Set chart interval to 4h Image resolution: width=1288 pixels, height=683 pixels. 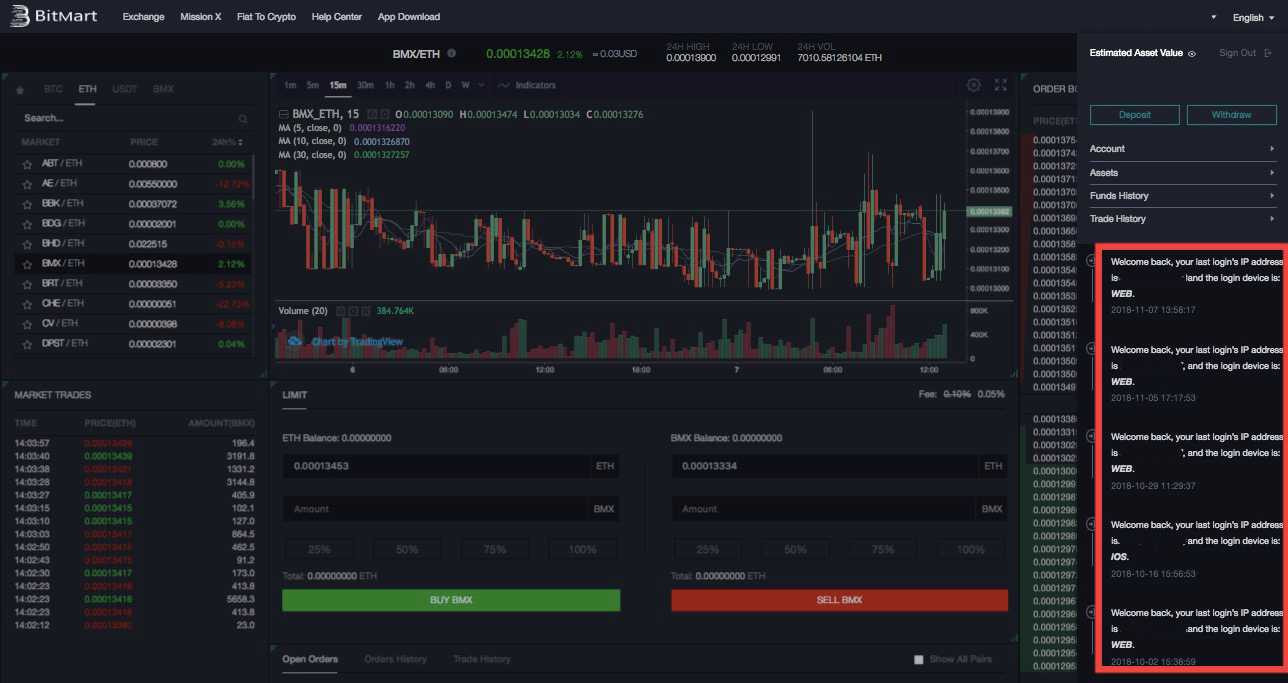pyautogui.click(x=429, y=85)
